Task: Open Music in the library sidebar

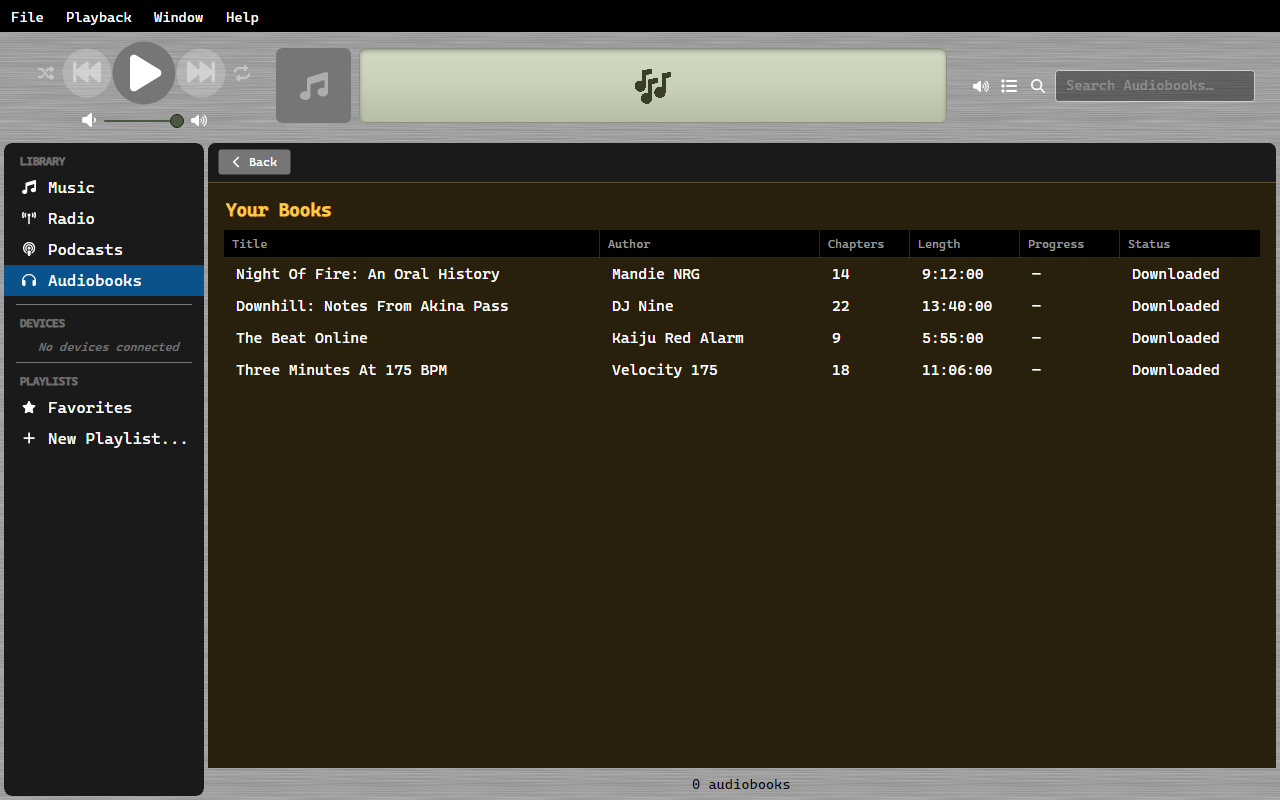Action: [104, 188]
